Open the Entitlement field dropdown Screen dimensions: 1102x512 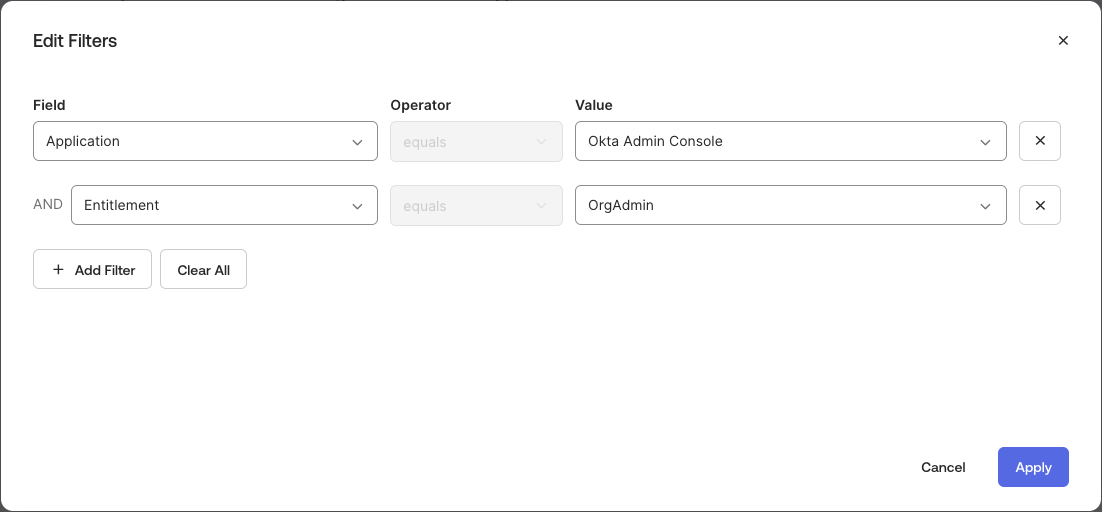(224, 205)
